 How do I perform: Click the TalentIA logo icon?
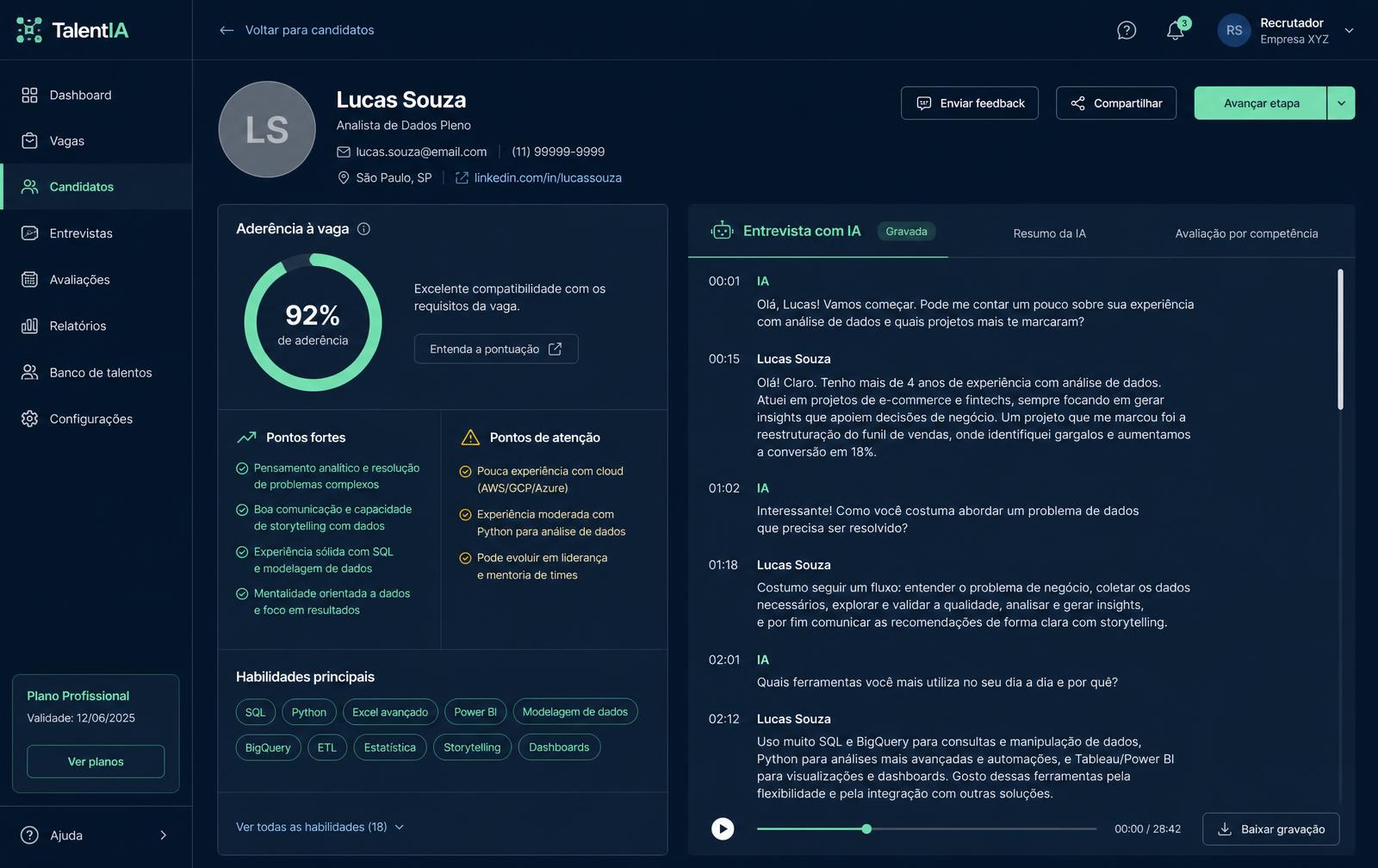point(29,30)
